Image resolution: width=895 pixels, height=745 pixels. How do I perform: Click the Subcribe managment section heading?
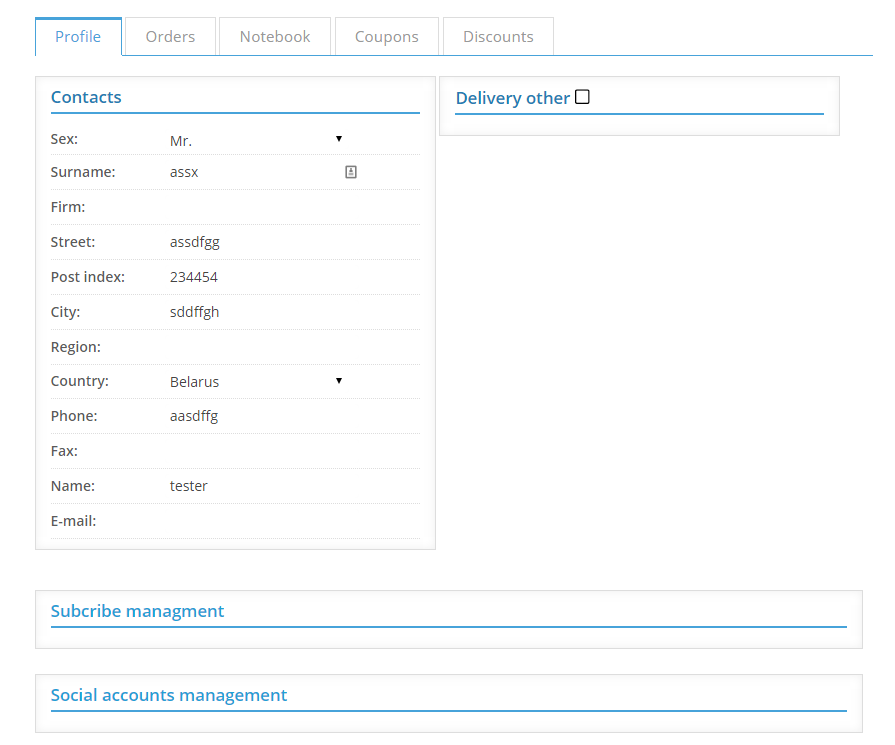pos(138,611)
